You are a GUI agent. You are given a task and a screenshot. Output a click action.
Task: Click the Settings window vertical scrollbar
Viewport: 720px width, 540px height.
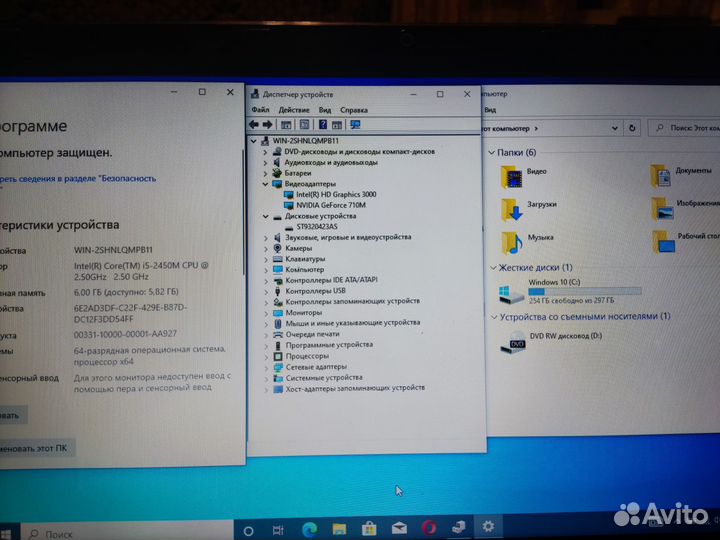(242, 212)
